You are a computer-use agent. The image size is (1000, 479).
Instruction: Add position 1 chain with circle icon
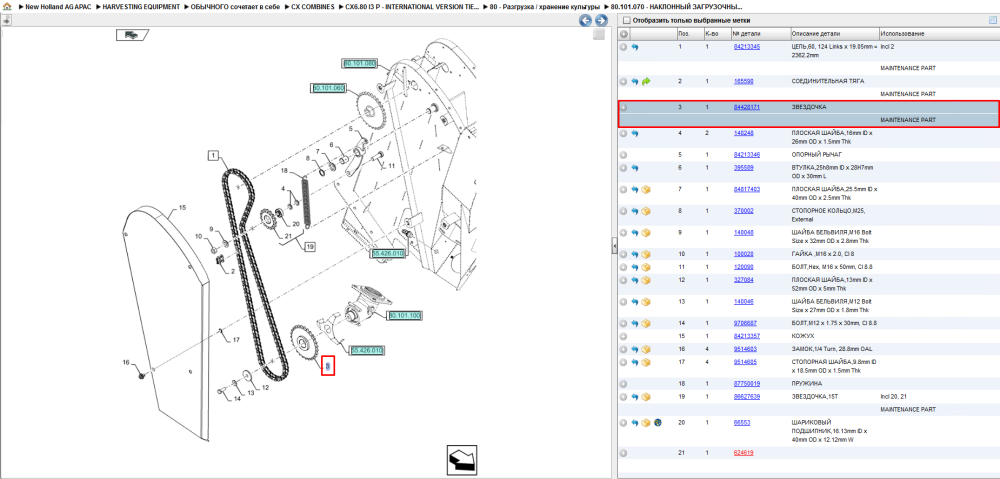tap(624, 47)
